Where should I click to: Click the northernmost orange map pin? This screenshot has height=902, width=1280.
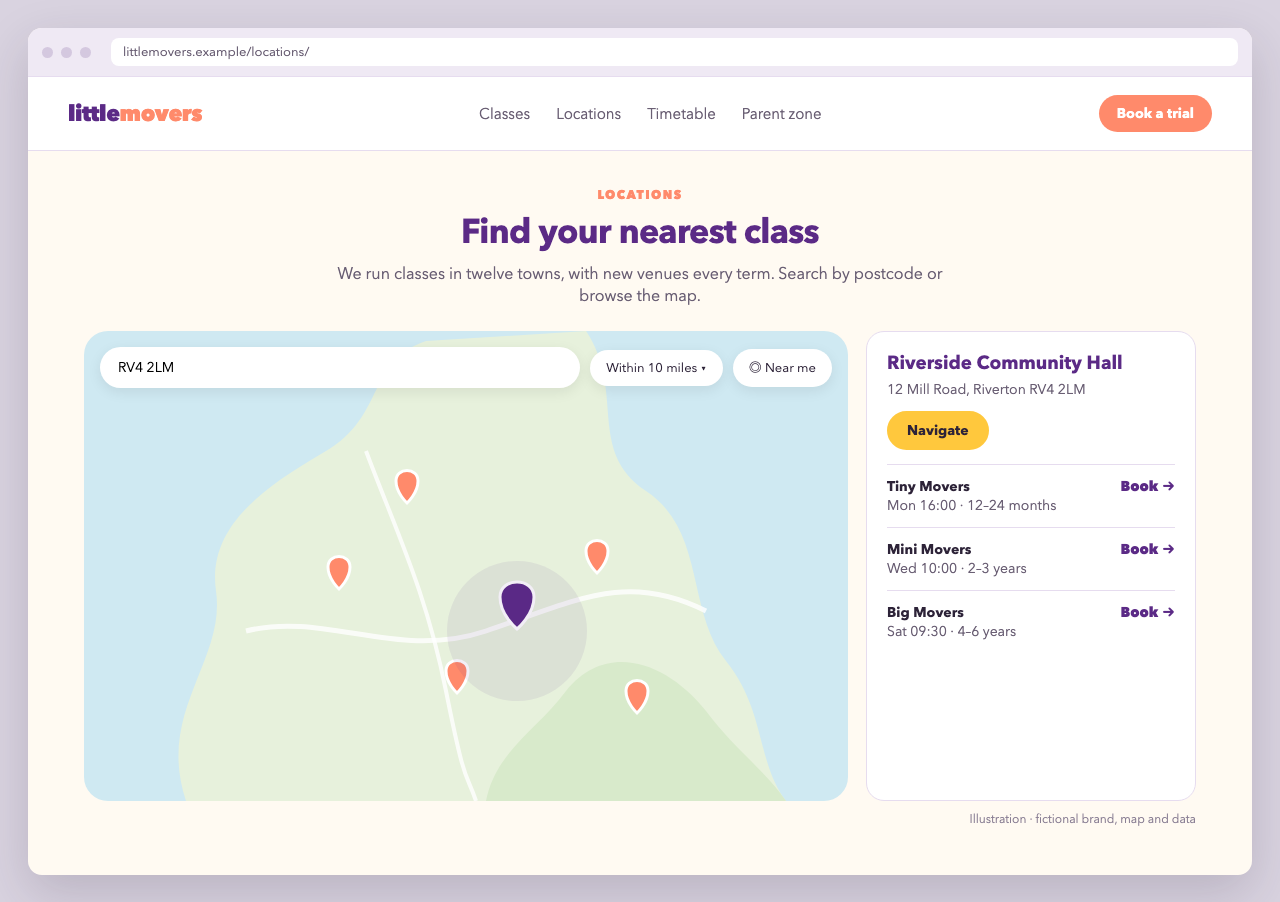[406, 486]
